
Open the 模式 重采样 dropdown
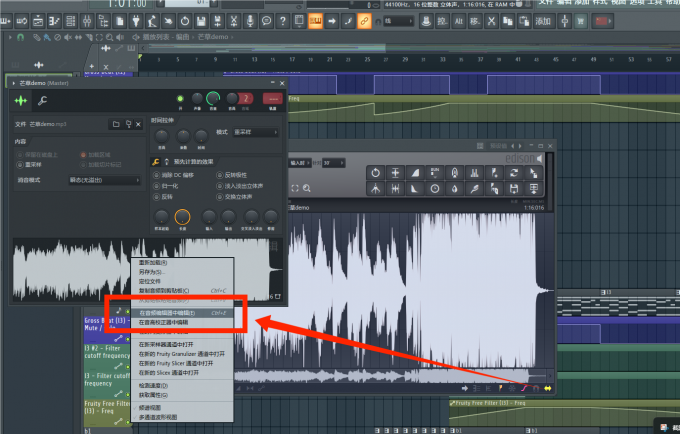point(256,132)
